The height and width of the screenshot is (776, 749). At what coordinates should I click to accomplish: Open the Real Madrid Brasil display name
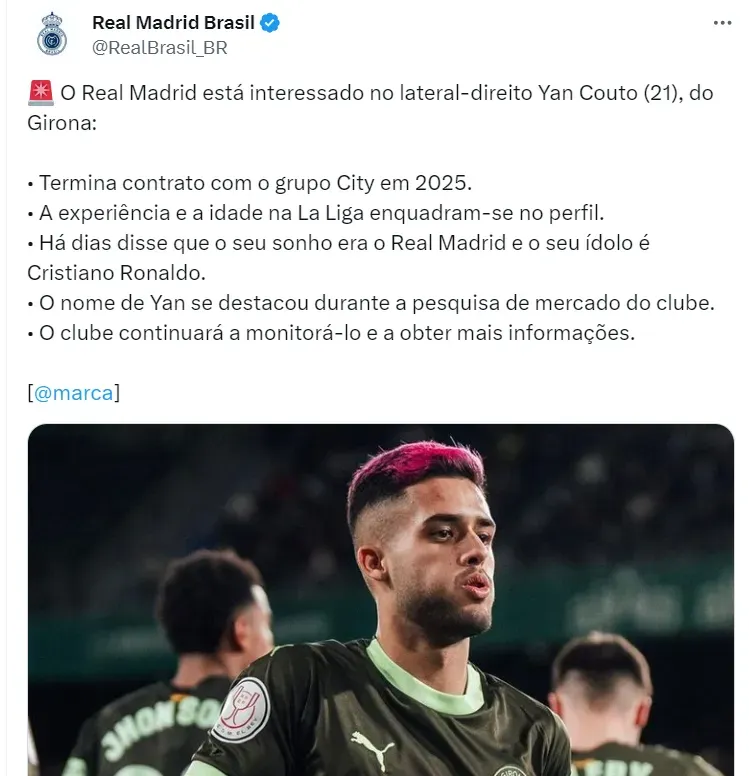[x=173, y=23]
